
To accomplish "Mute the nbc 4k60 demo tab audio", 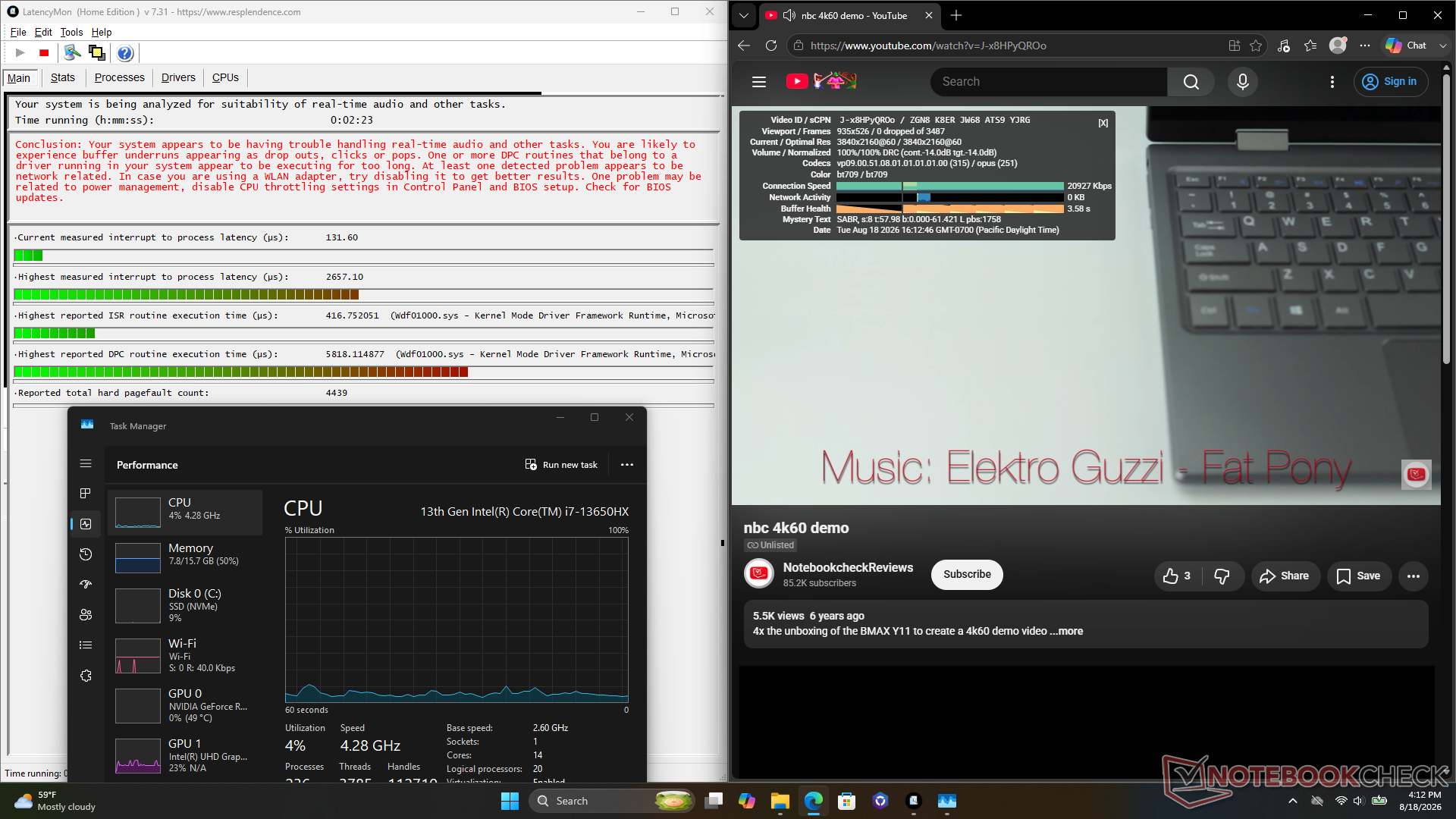I will coord(789,15).
